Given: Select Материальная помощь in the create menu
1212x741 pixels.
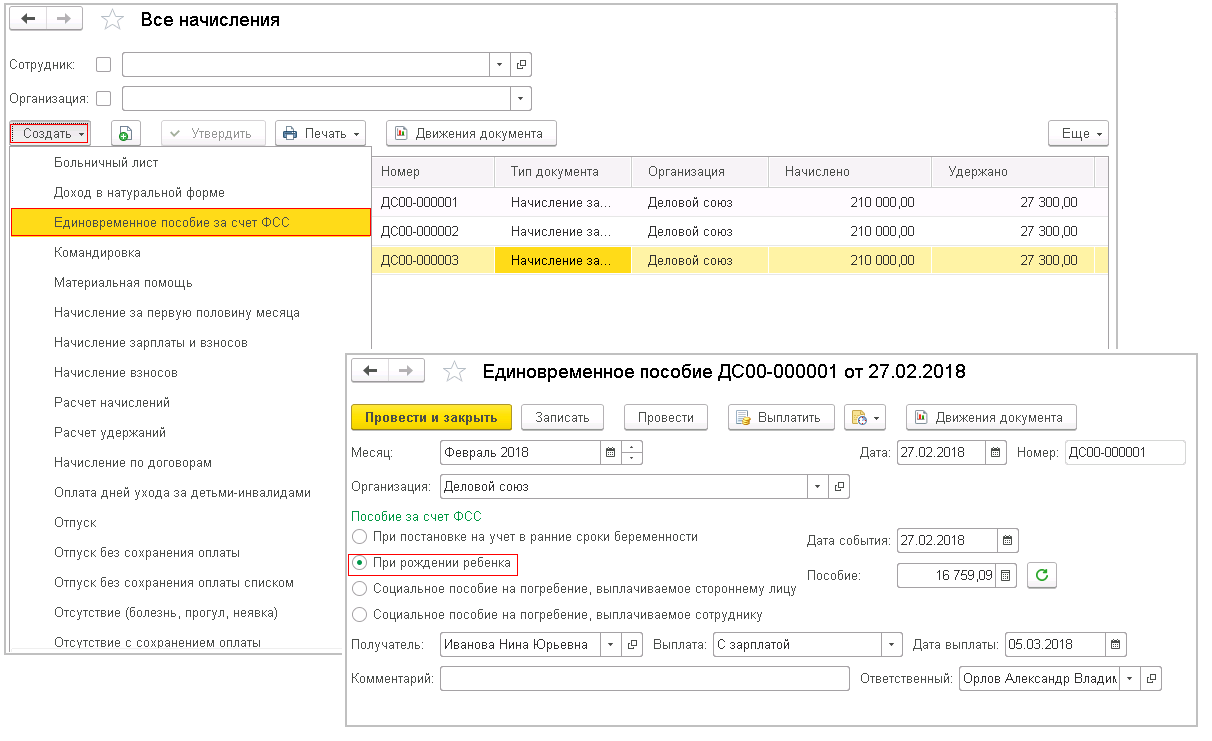Looking at the screenshot, I should (123, 283).
